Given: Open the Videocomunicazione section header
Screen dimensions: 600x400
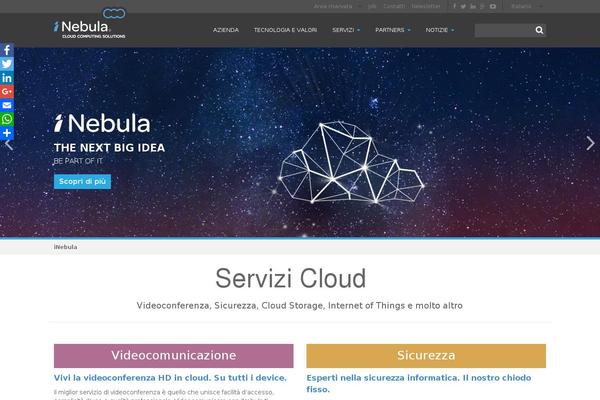Looking at the screenshot, I should (173, 356).
